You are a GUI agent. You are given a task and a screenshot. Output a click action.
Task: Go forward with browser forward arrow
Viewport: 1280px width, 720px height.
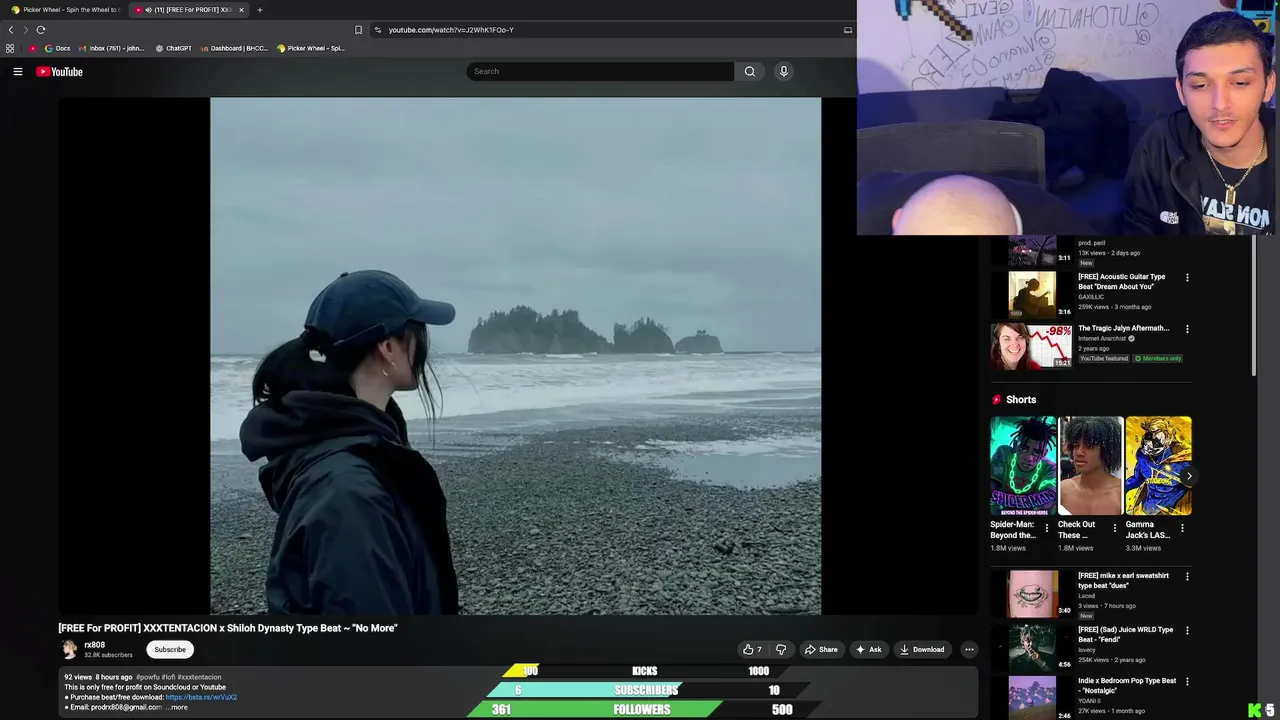tap(26, 30)
